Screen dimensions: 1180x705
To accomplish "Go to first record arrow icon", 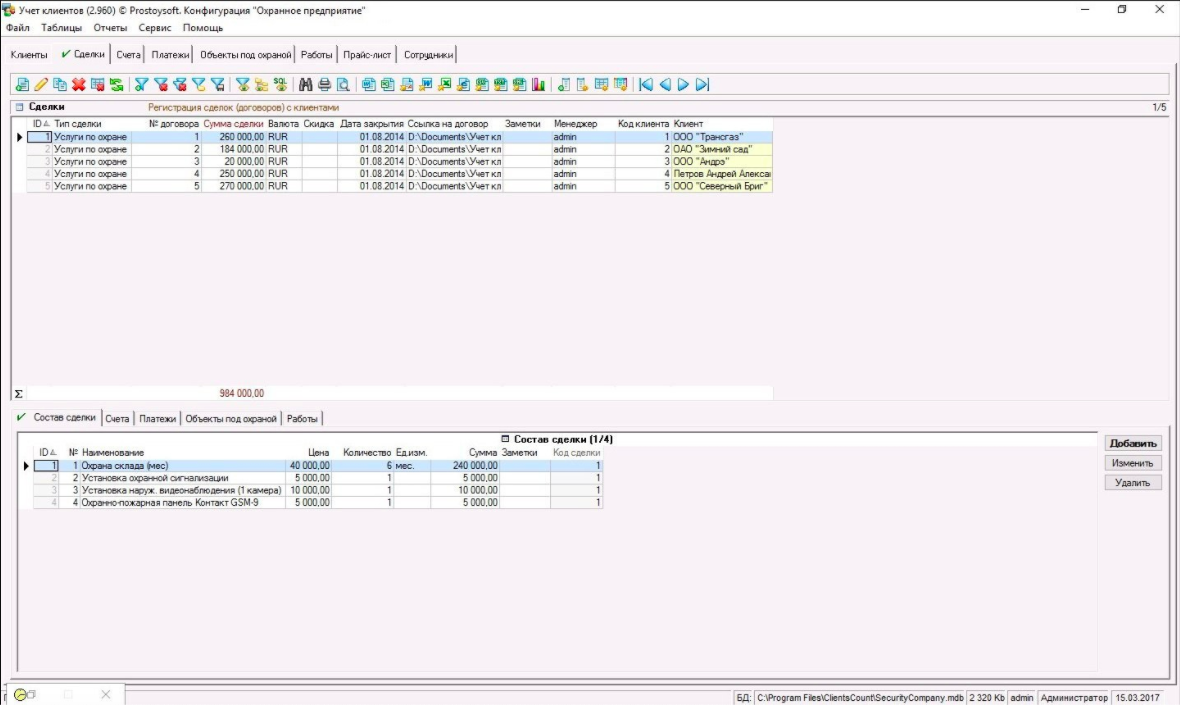I will click(646, 85).
